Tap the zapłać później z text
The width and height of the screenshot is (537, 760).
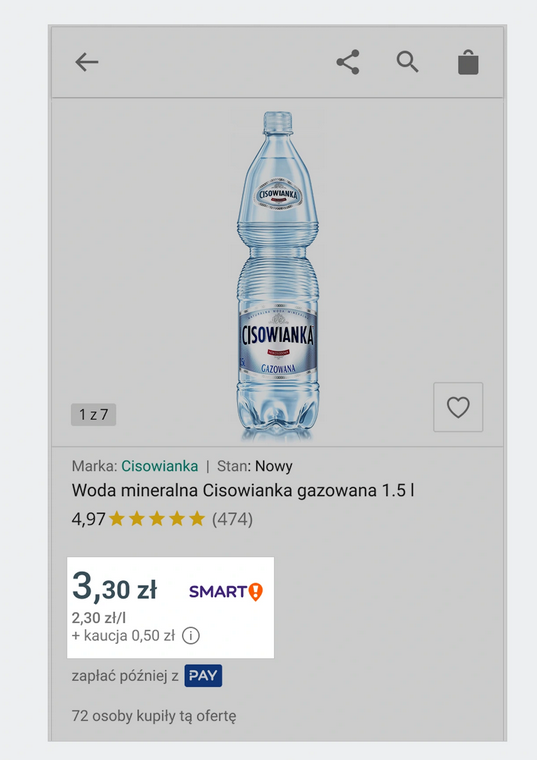pyautogui.click(x=125, y=676)
